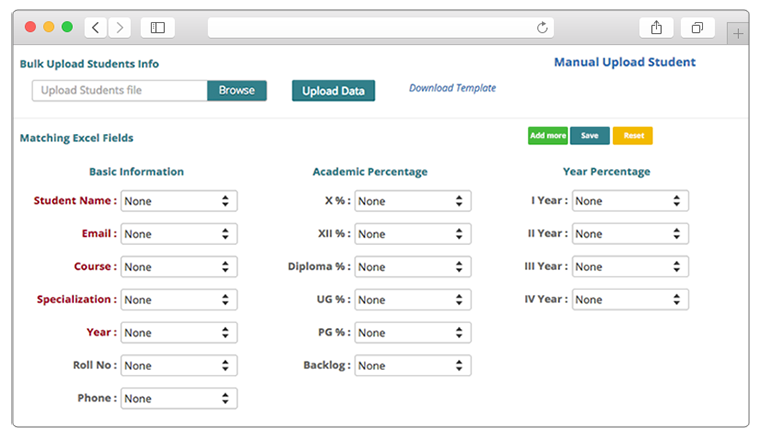Screen dimensions: 760x437
Task: Click the browser address bar
Action: pos(380,28)
